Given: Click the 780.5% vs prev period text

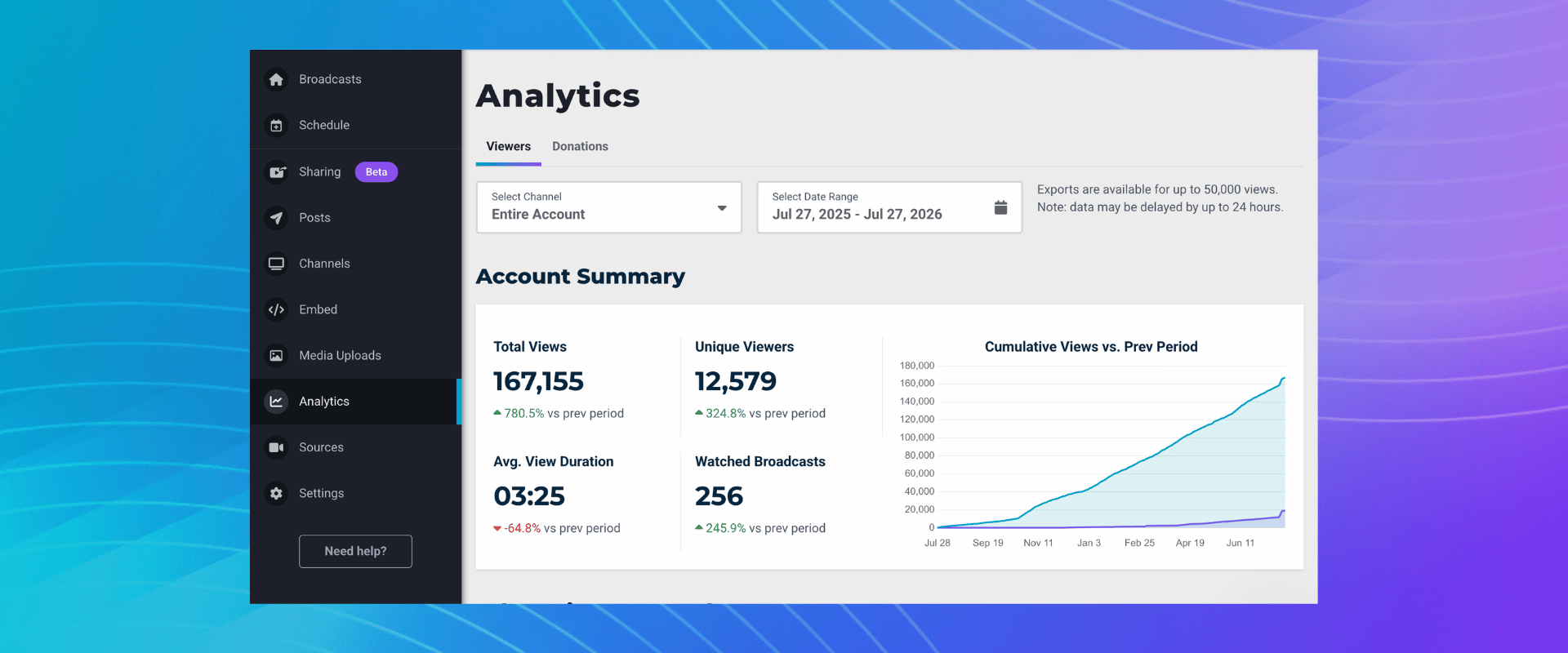Looking at the screenshot, I should (559, 414).
